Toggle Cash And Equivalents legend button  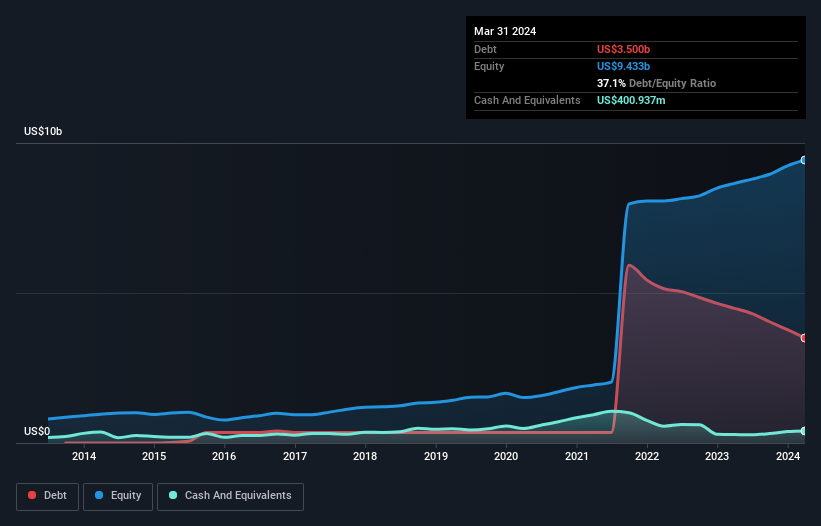230,496
